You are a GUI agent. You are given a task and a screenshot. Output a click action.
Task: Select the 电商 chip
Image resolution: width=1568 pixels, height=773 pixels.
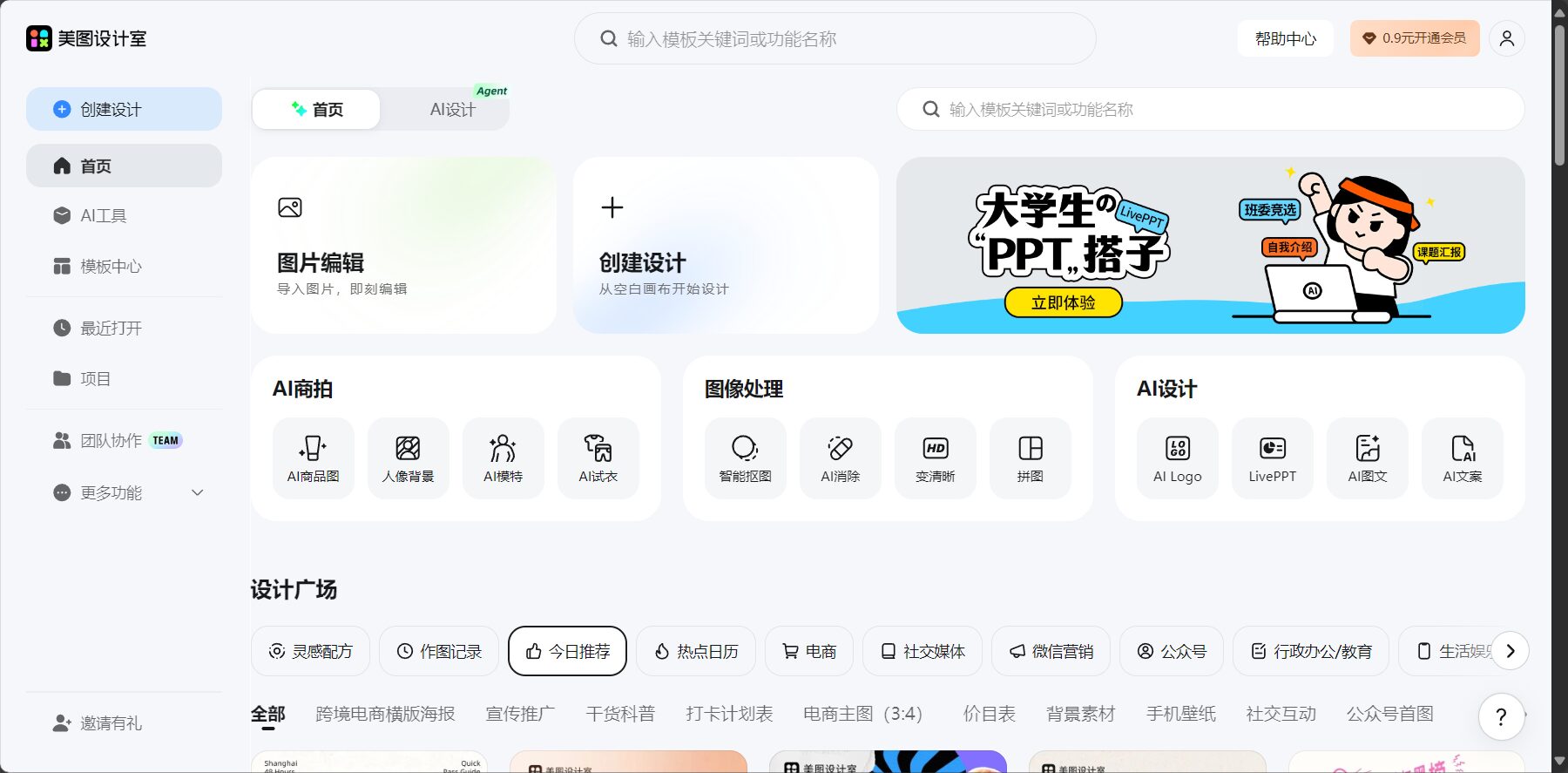[809, 651]
